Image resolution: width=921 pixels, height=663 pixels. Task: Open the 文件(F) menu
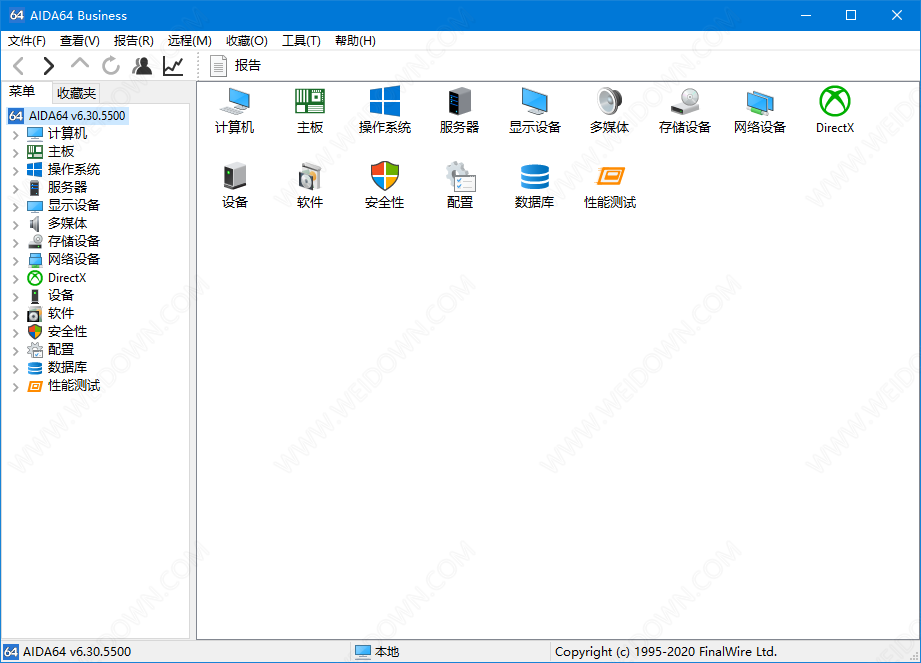[x=26, y=41]
